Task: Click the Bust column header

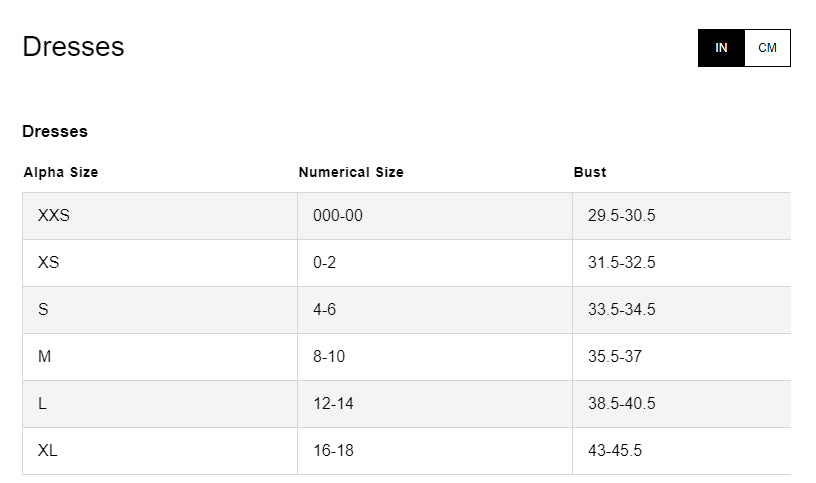Action: [x=590, y=172]
